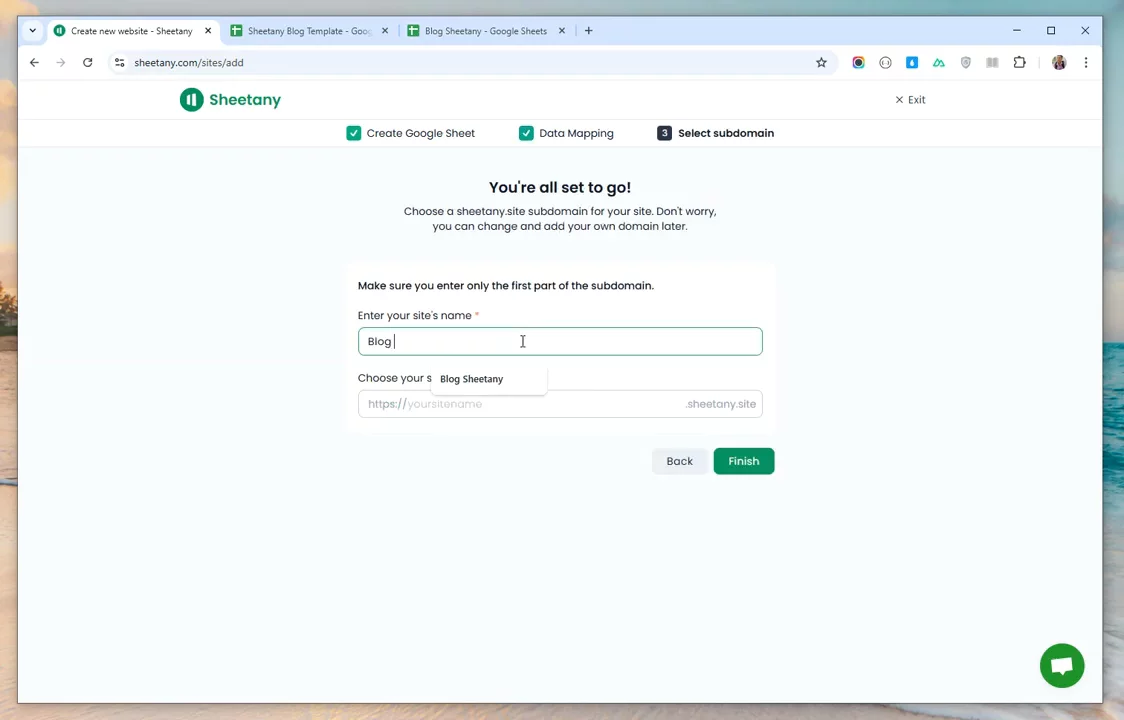1124x720 pixels.
Task: Bookmark this page with the star icon
Action: [821, 63]
